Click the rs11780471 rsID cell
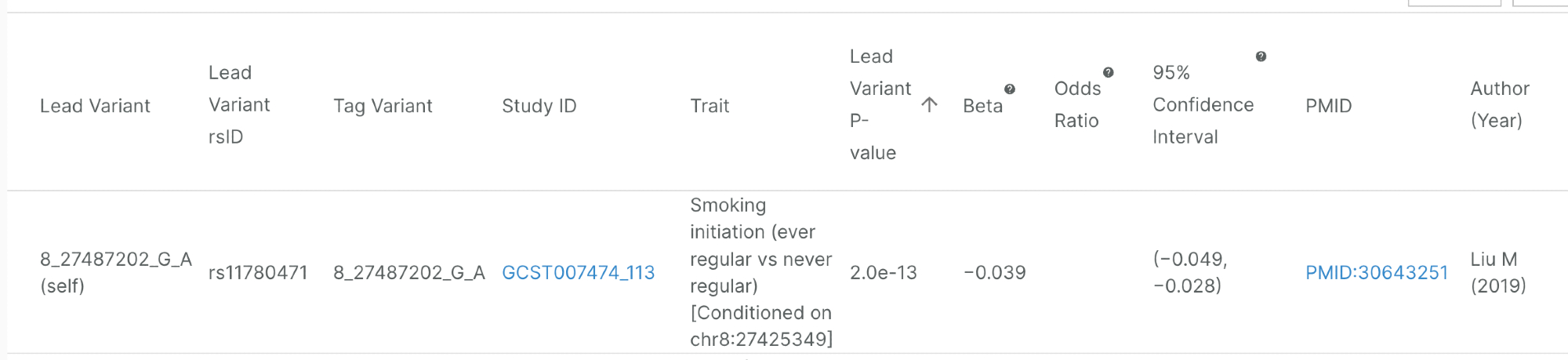This screenshot has width=1568, height=360. [258, 272]
